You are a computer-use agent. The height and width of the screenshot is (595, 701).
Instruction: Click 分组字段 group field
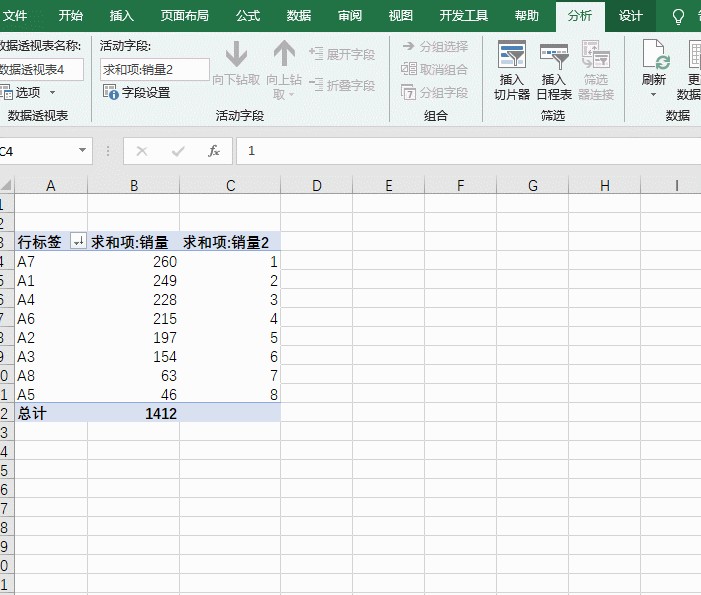click(435, 93)
